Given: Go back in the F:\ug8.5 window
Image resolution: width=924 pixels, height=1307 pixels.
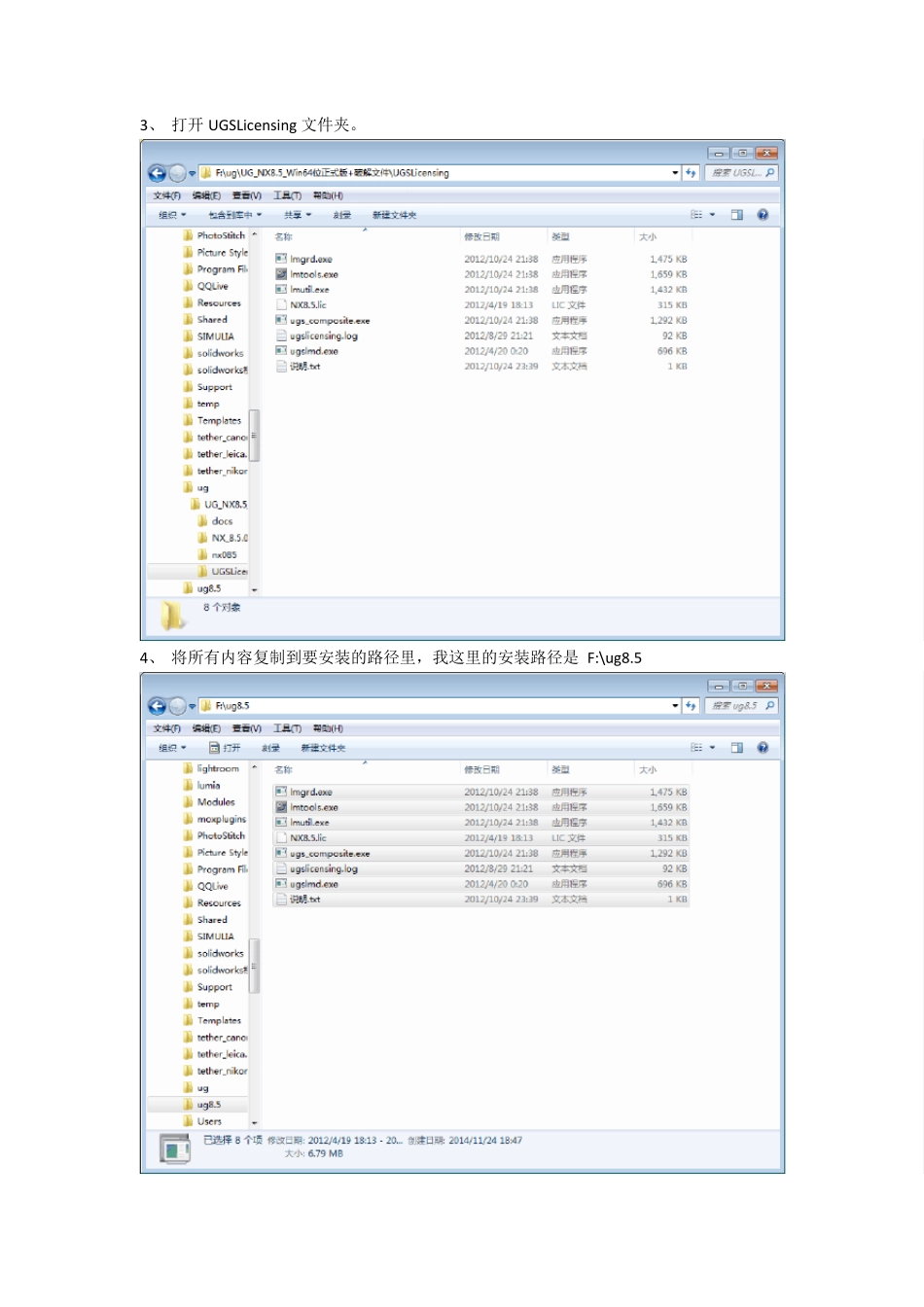Looking at the screenshot, I should (x=157, y=706).
